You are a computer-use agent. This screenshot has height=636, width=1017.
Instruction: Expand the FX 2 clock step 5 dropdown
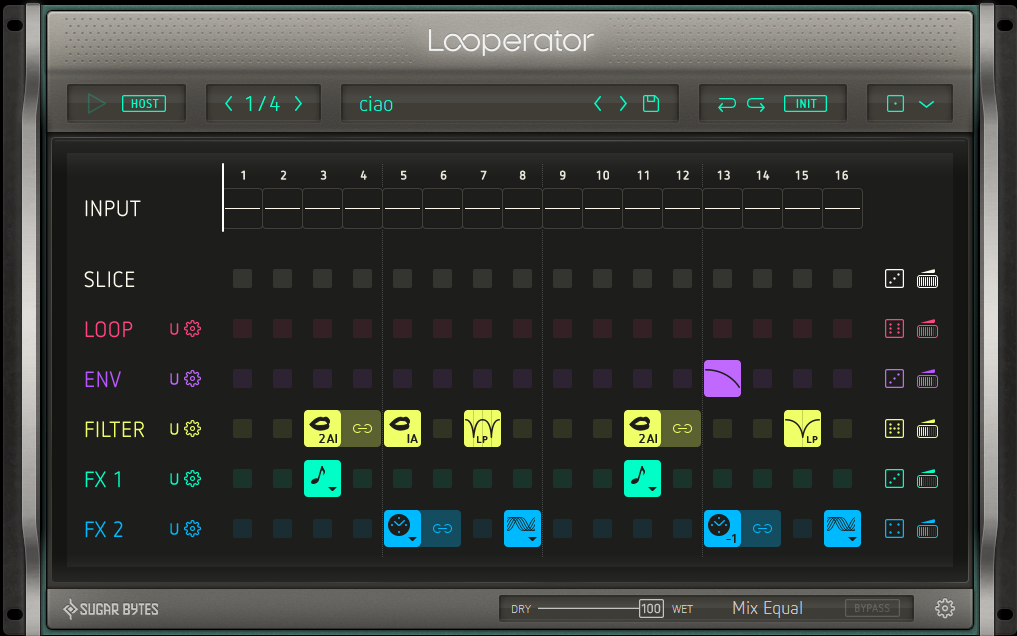pos(414,539)
